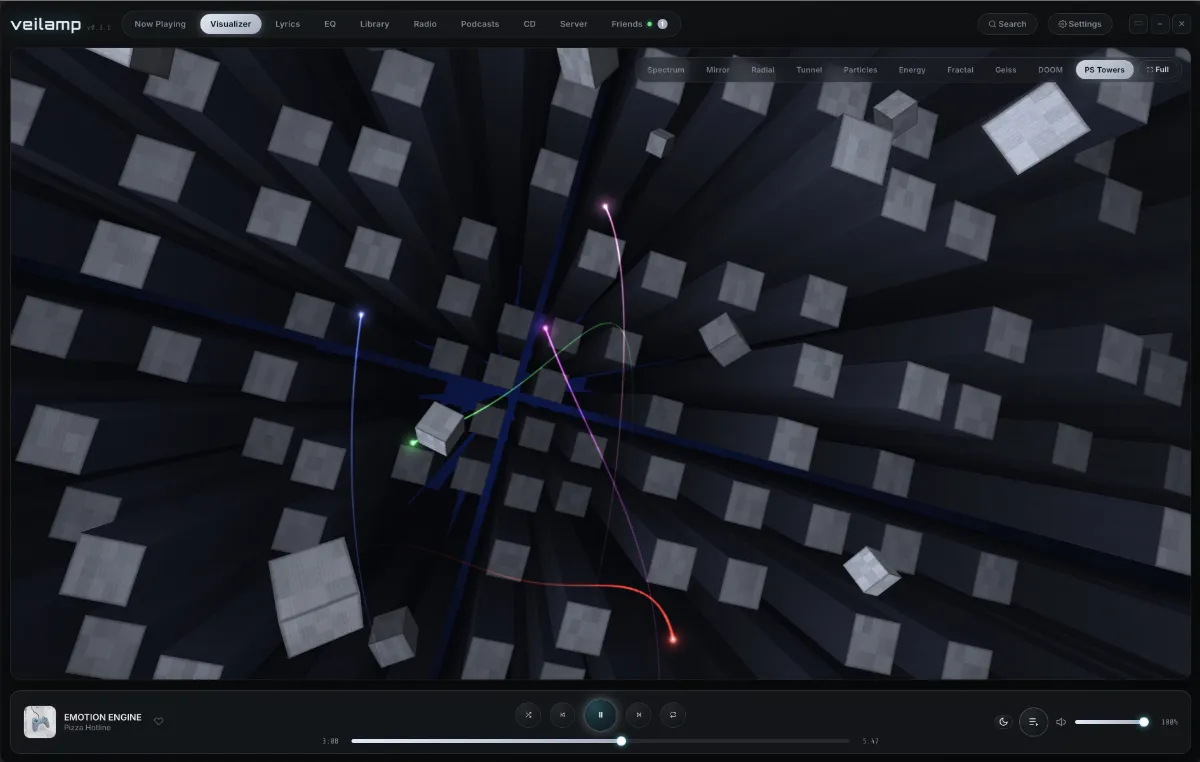This screenshot has height=762, width=1200.
Task: Favorite EMOTION ENGINE with the heart icon
Action: tap(159, 721)
